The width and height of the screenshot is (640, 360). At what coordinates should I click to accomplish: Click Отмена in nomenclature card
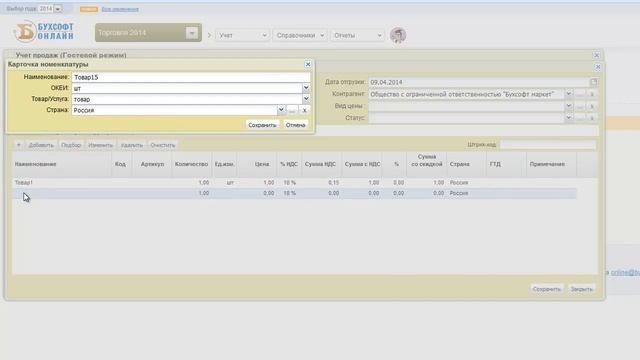pos(296,125)
